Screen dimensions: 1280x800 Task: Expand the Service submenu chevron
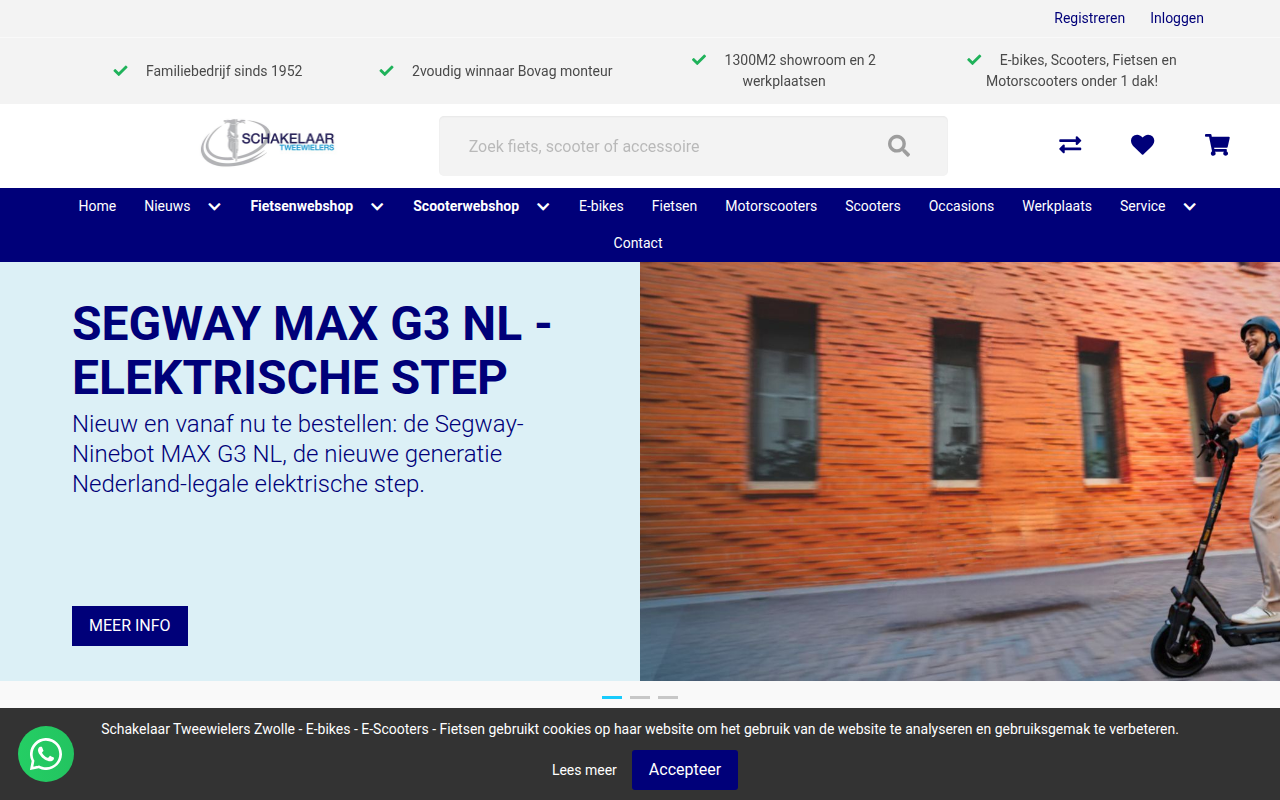[x=1189, y=207]
